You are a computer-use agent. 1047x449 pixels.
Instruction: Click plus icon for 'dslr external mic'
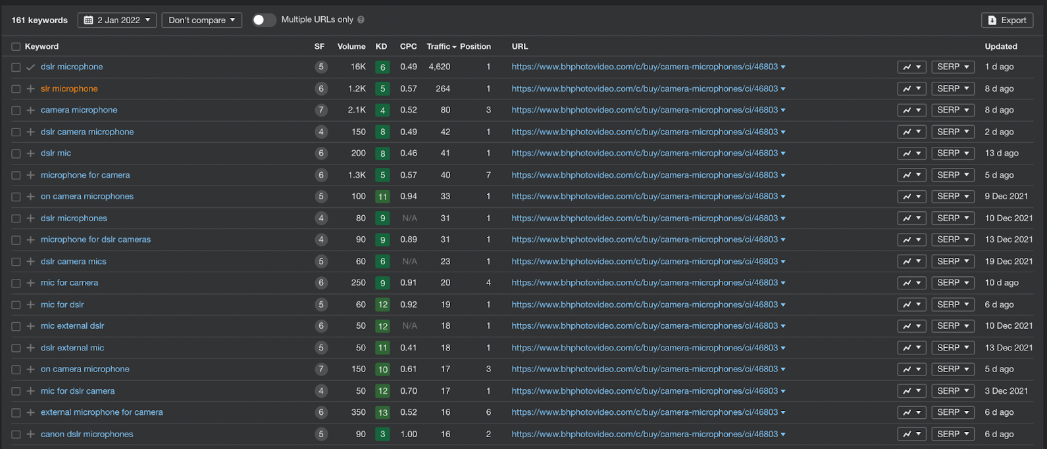click(x=30, y=348)
